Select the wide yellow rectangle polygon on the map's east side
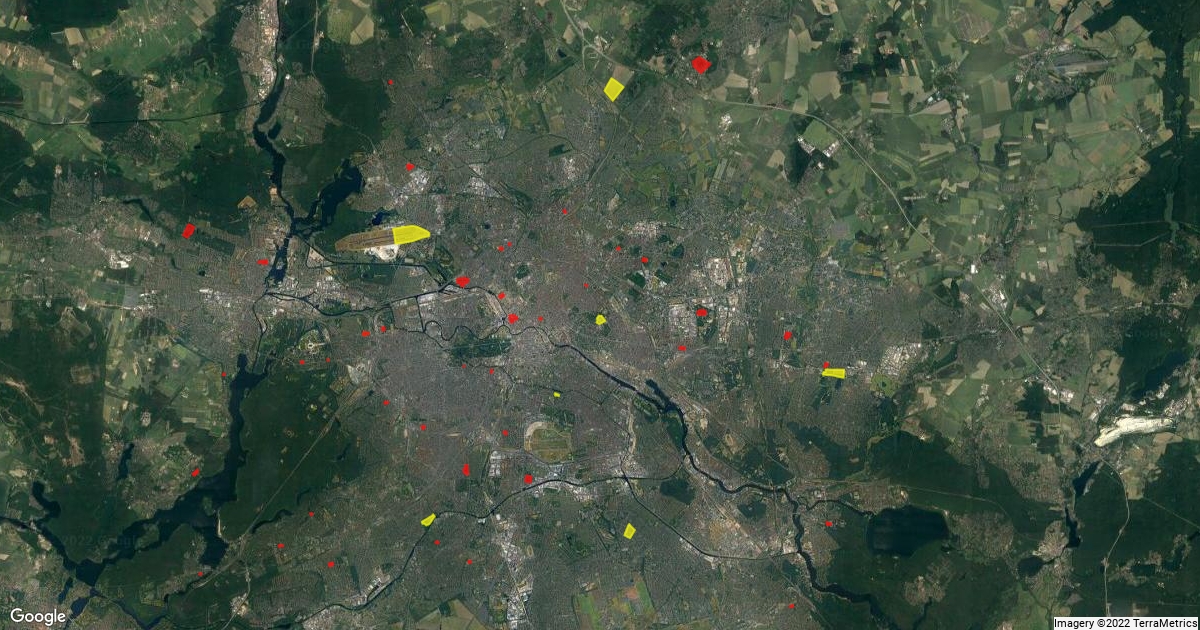This screenshot has width=1200, height=630. click(x=833, y=373)
